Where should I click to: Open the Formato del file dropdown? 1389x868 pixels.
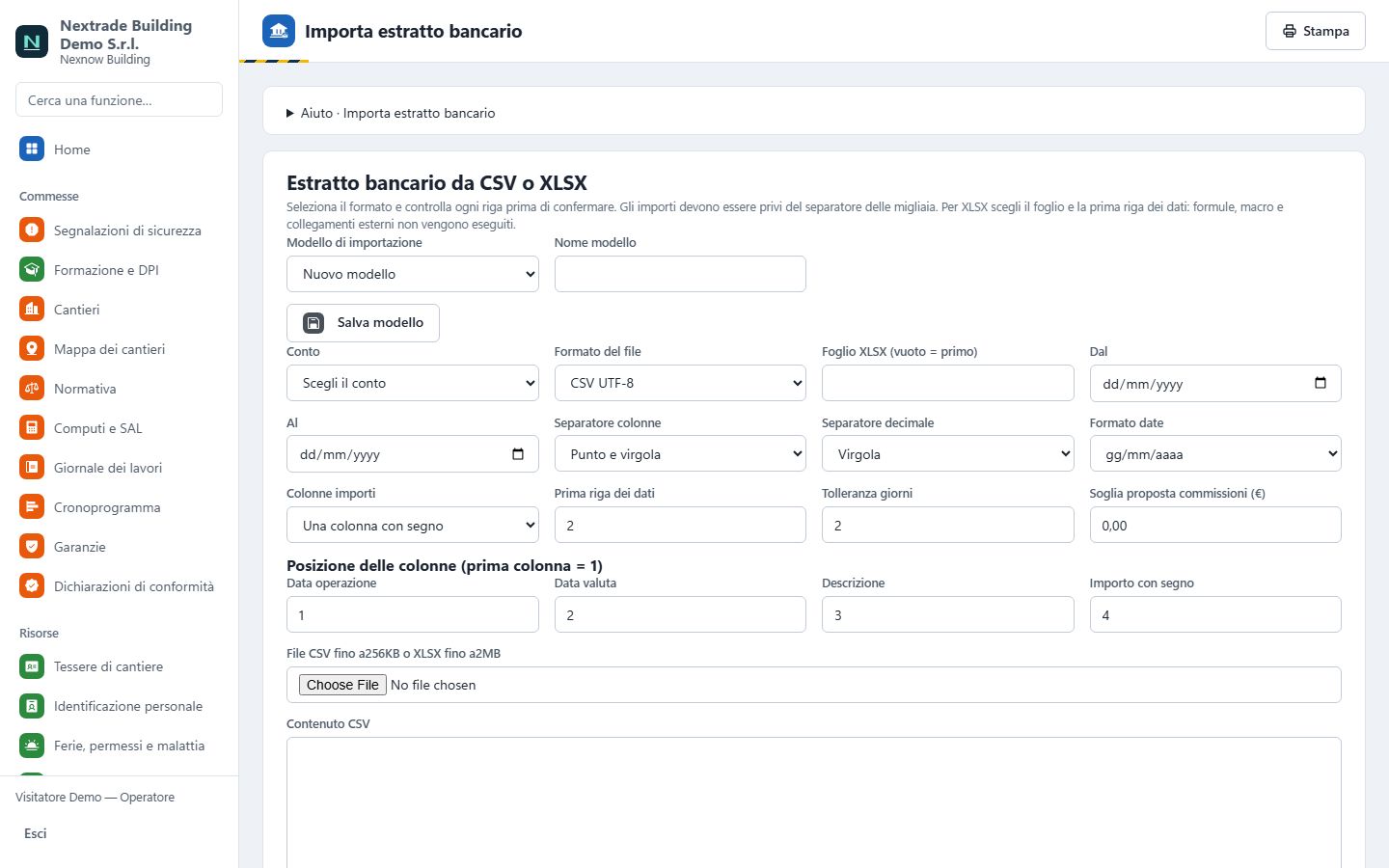pos(680,383)
